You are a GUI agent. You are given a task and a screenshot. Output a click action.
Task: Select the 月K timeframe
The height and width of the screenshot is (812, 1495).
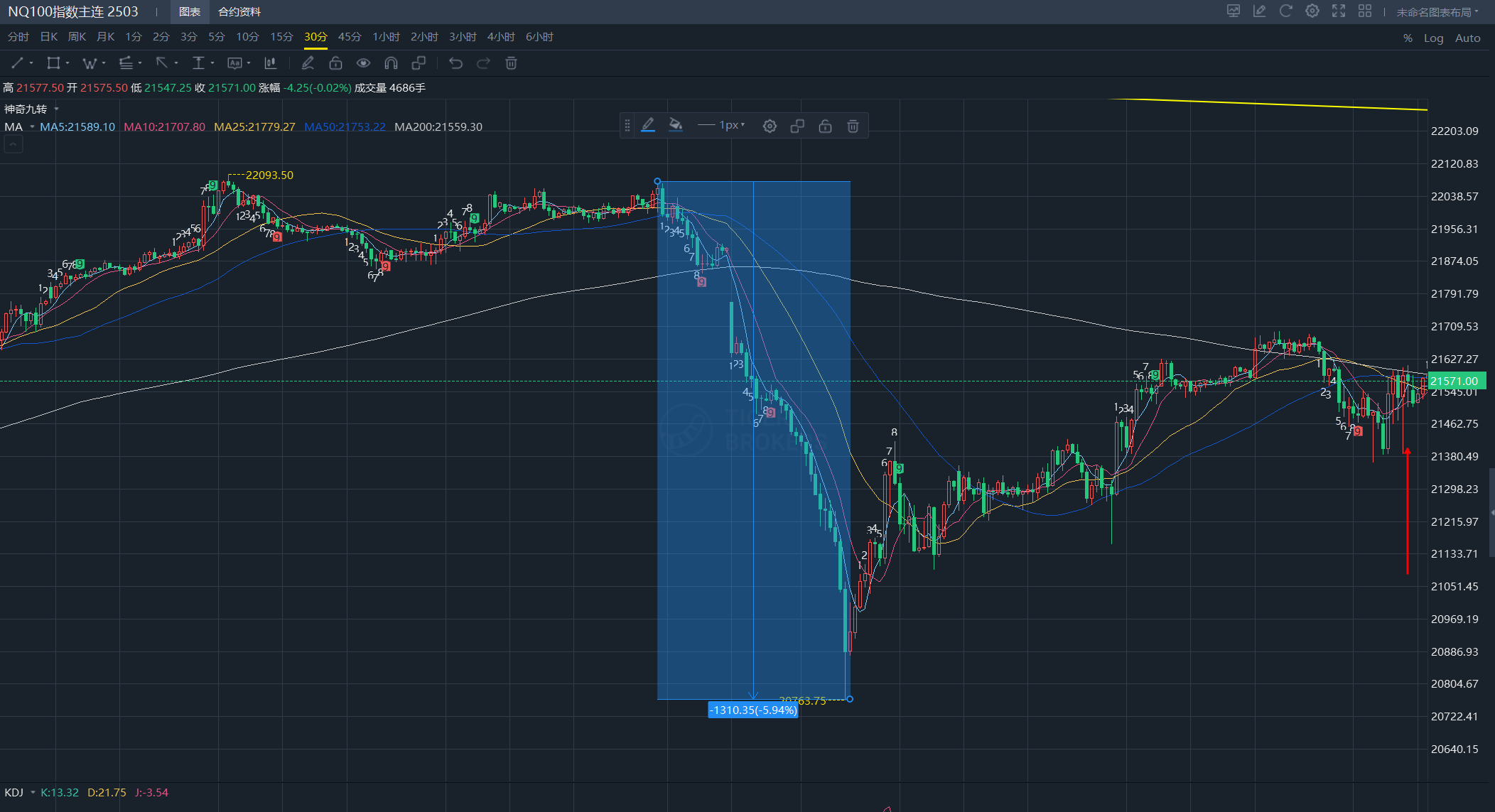pos(105,37)
